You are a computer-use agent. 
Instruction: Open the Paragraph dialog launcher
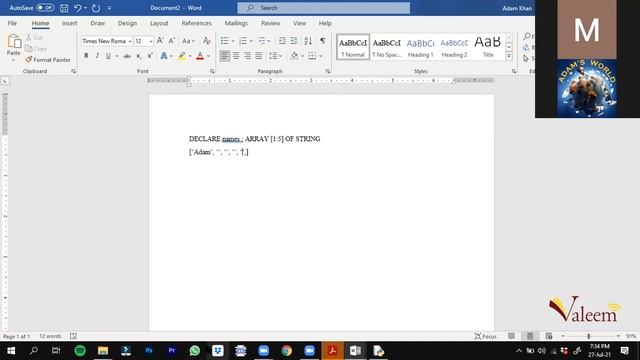(x=328, y=71)
